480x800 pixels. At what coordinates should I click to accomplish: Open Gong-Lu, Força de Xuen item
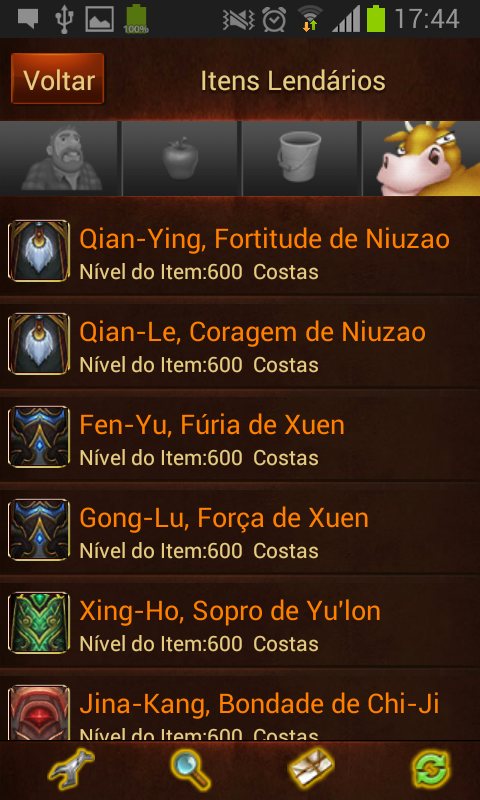[240, 529]
